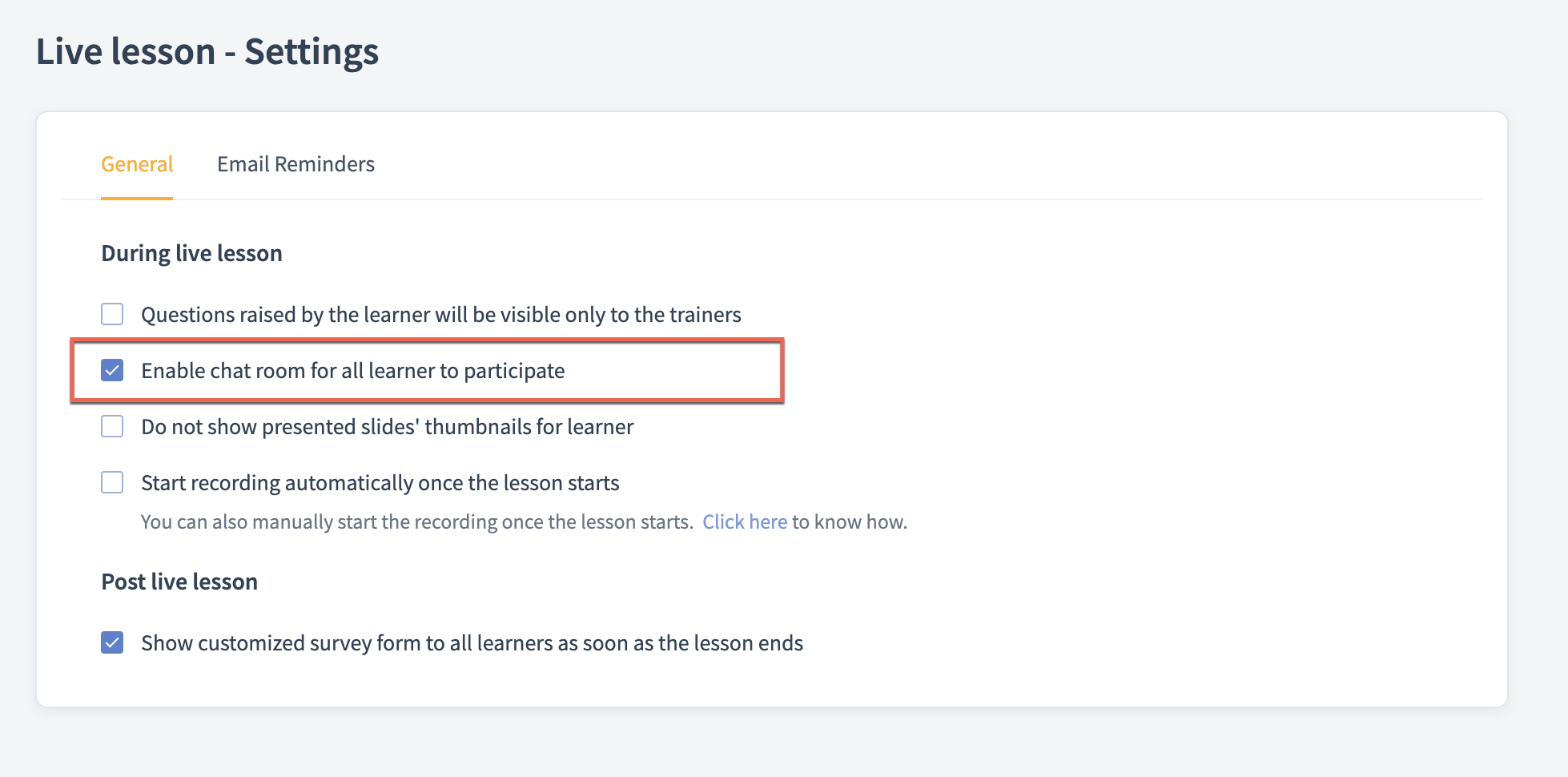
Task: Click the word 'participate' in chat room option
Action: [x=514, y=372]
